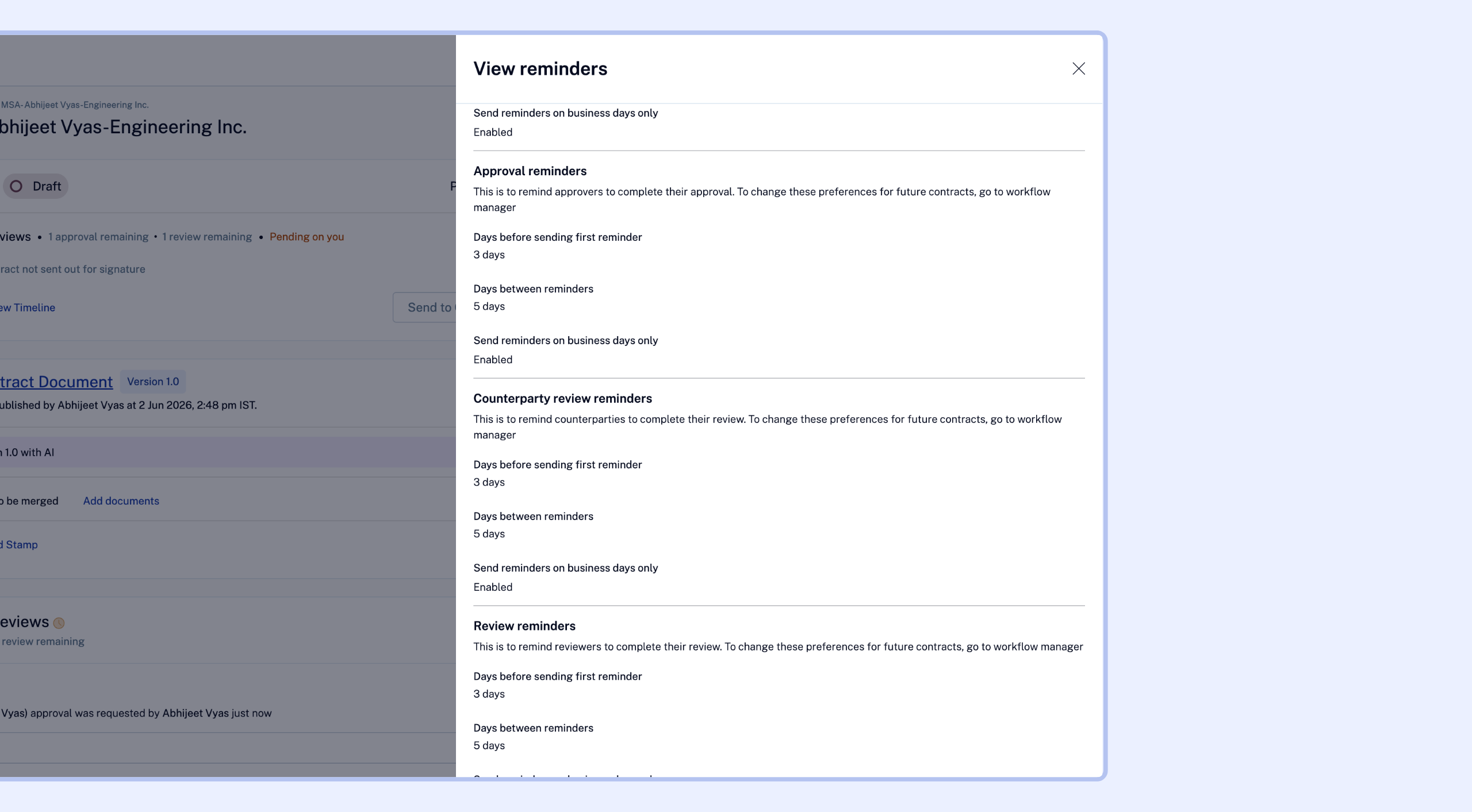Viewport: 1472px width, 812px height.
Task: Click '5 days' under Counterparty review reminders
Action: click(489, 534)
